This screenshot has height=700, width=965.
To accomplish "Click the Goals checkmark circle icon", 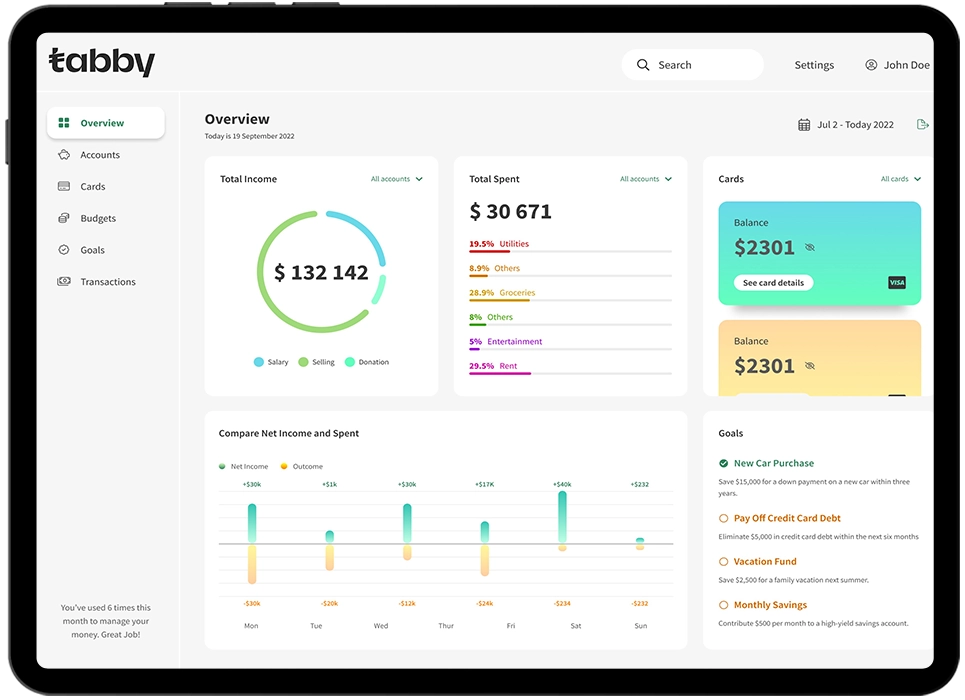I will click(64, 249).
